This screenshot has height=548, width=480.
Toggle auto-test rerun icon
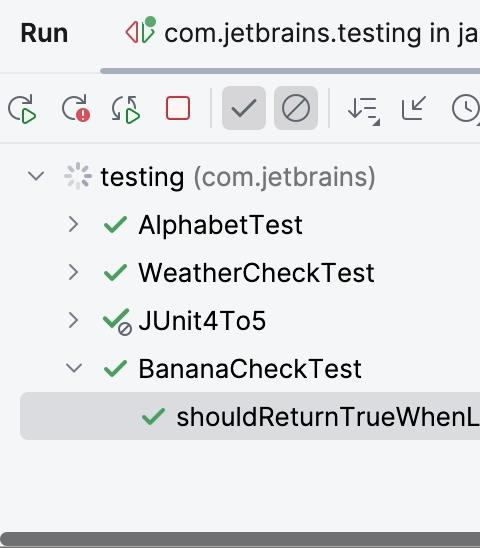(127, 109)
